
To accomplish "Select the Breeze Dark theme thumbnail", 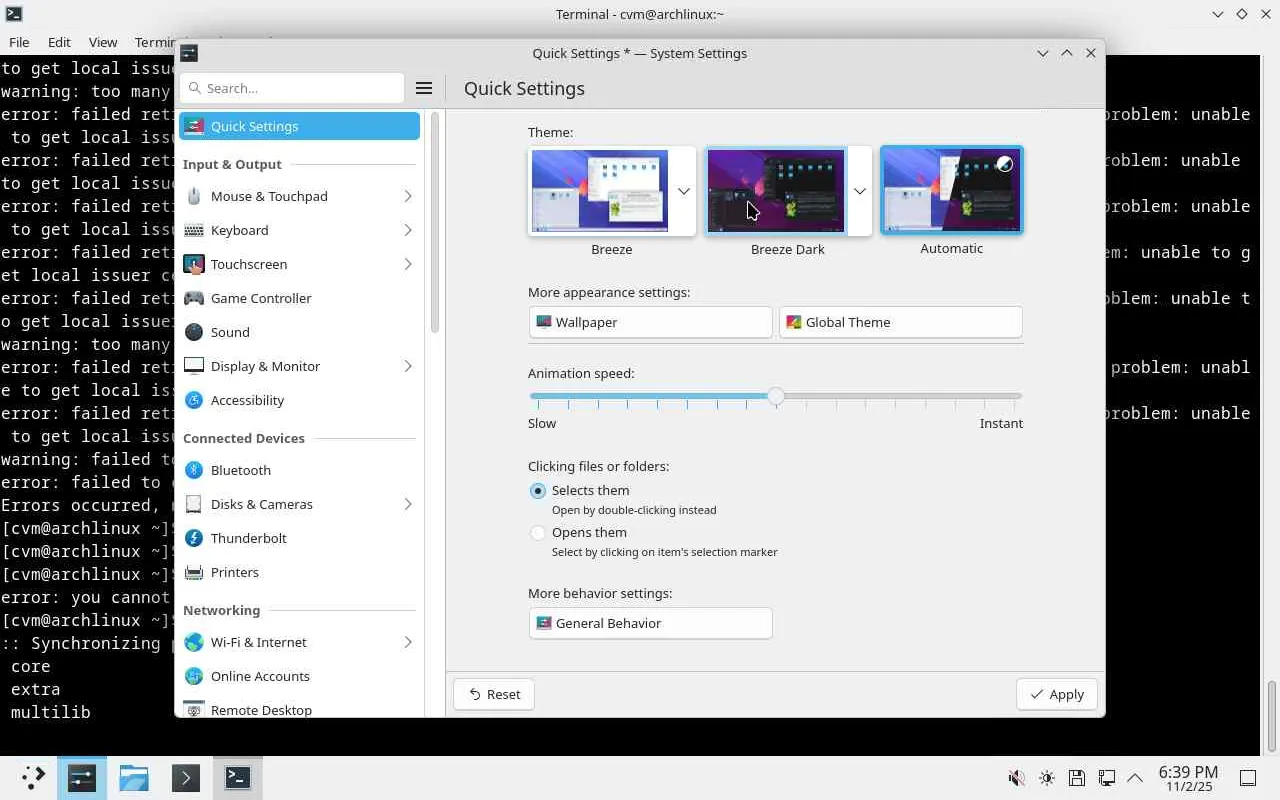I will [x=776, y=191].
